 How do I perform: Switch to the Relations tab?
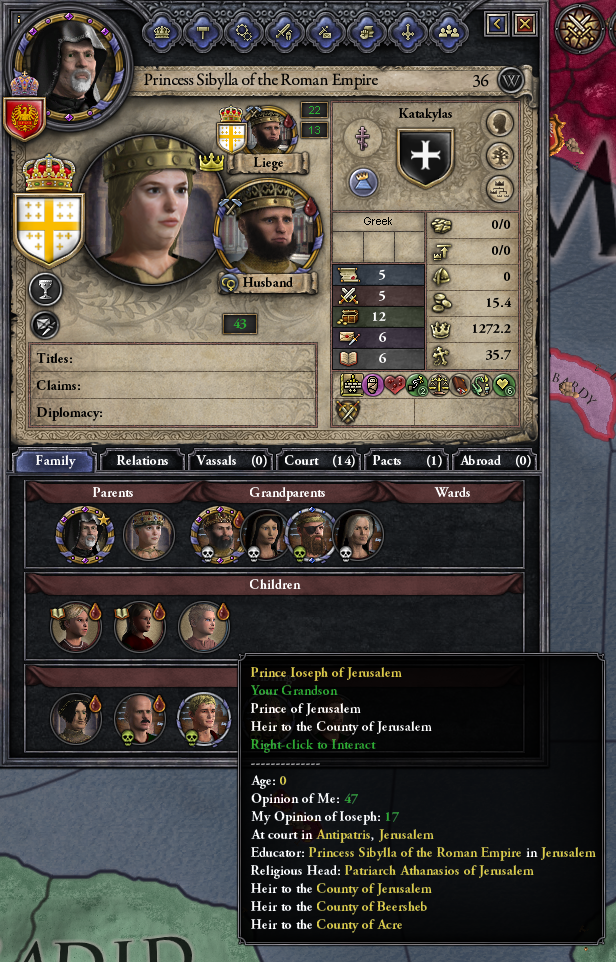point(142,461)
